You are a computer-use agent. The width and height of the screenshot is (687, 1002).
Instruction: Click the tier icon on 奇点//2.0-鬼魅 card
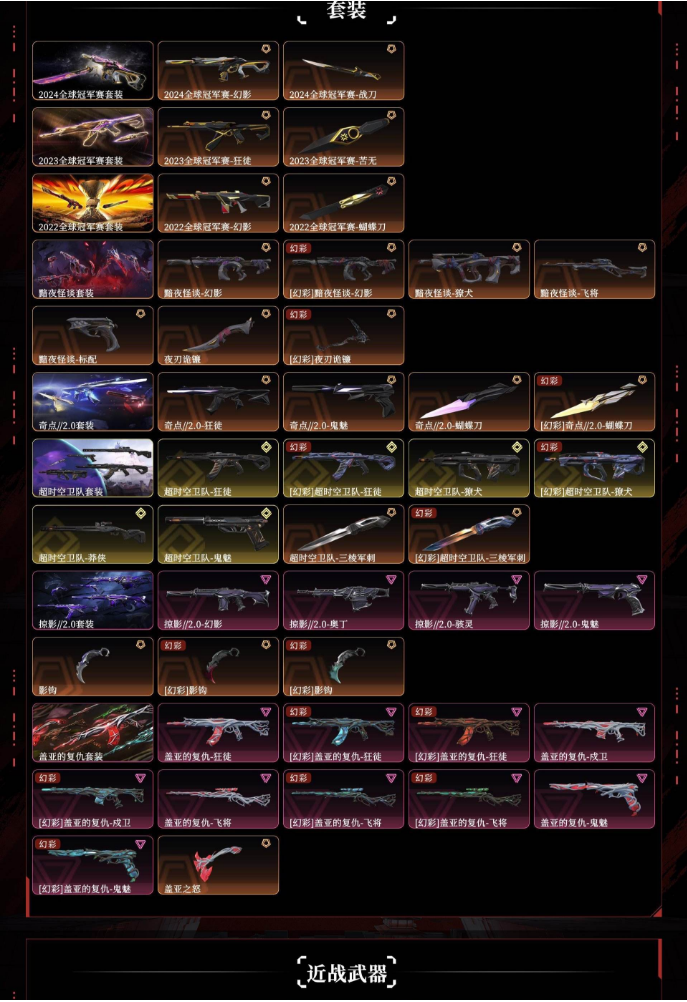pos(391,380)
